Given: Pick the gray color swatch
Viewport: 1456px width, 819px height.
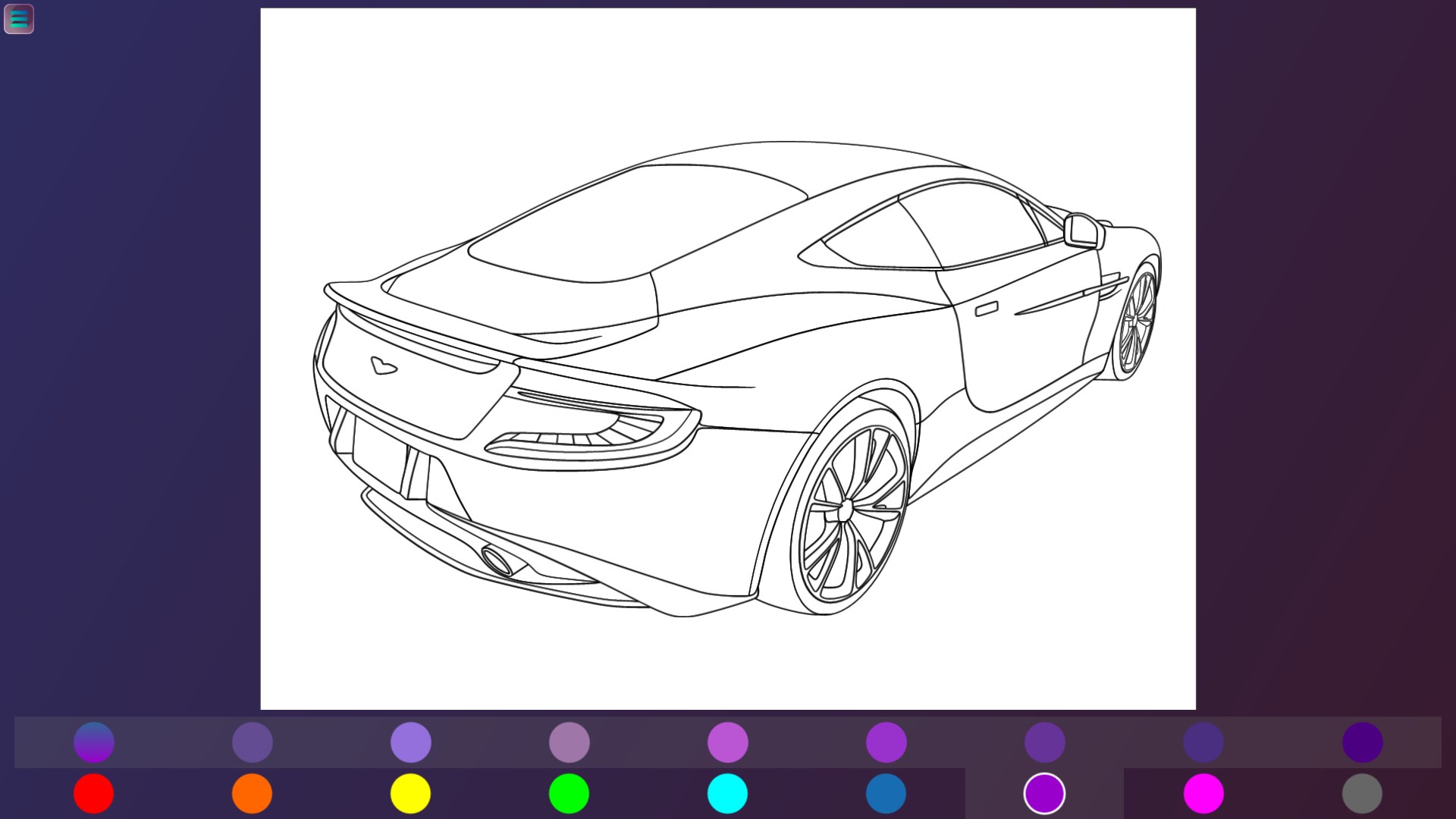Looking at the screenshot, I should [x=1362, y=793].
